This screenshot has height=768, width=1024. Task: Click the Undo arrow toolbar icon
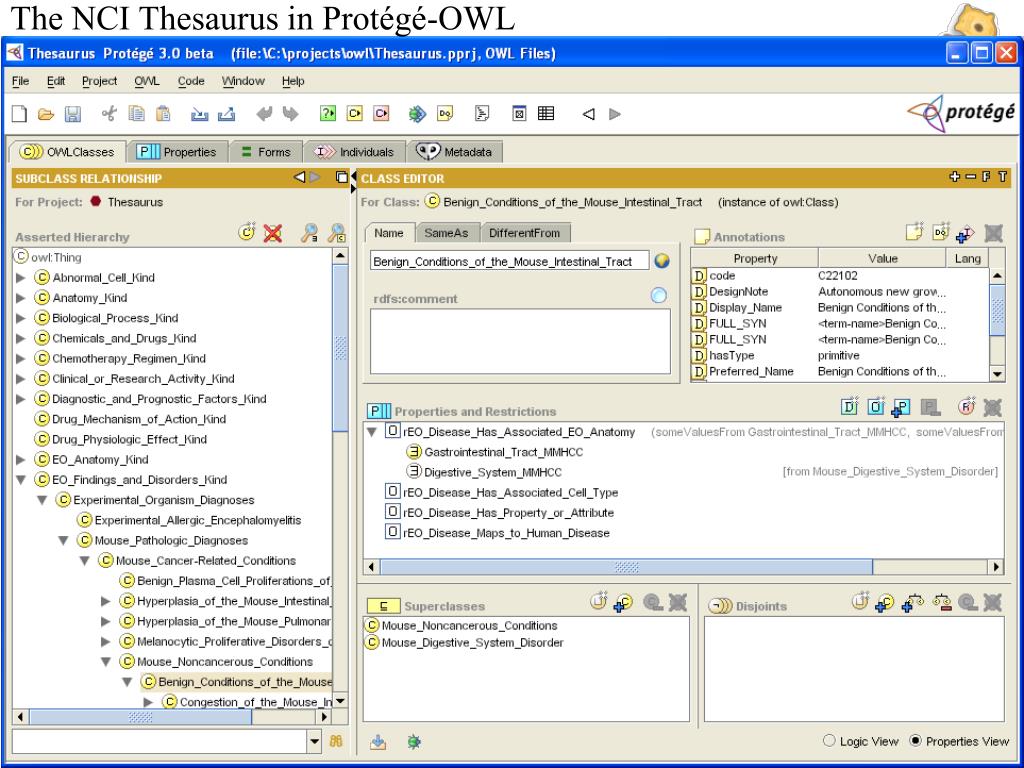point(264,114)
